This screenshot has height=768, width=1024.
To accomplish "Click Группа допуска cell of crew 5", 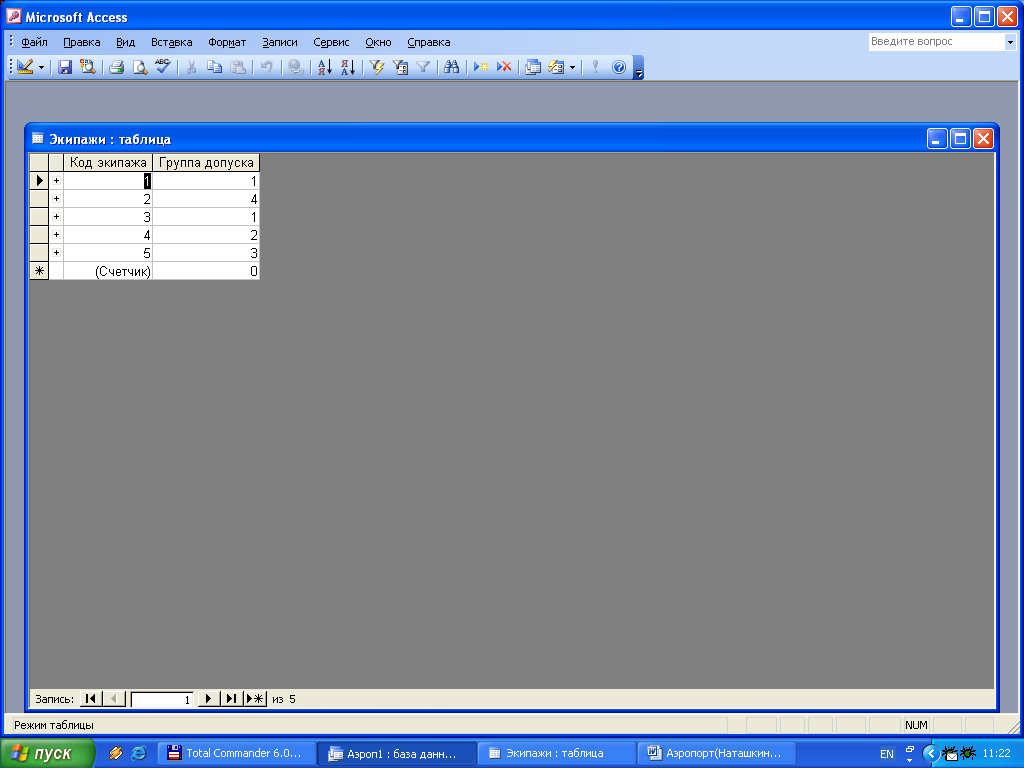I will pyautogui.click(x=206, y=253).
